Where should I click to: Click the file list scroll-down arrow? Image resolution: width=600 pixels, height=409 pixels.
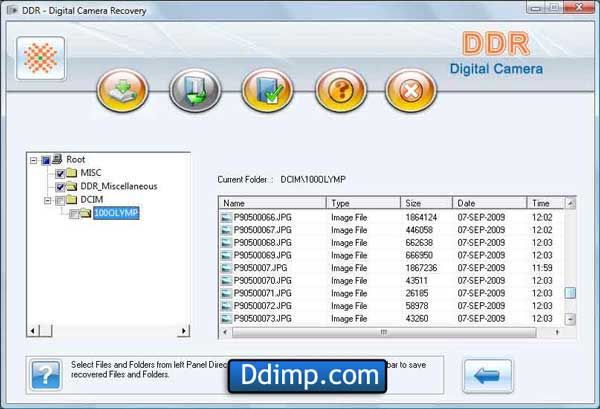[570, 319]
